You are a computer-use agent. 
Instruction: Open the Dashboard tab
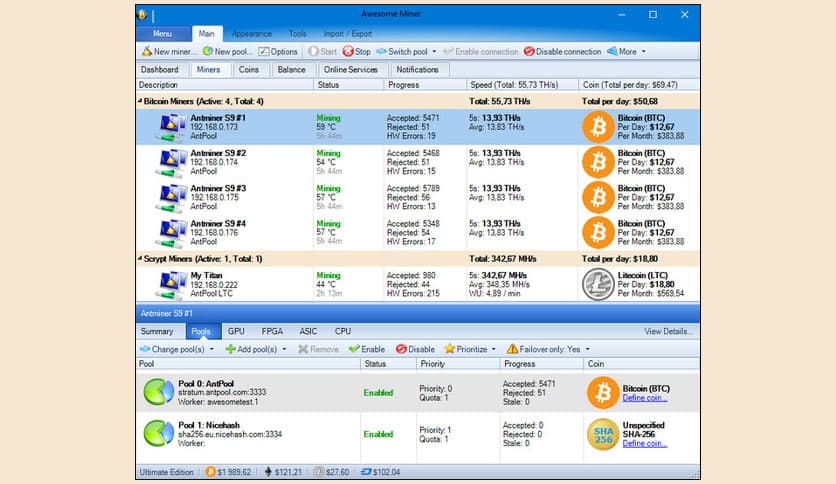tap(159, 69)
